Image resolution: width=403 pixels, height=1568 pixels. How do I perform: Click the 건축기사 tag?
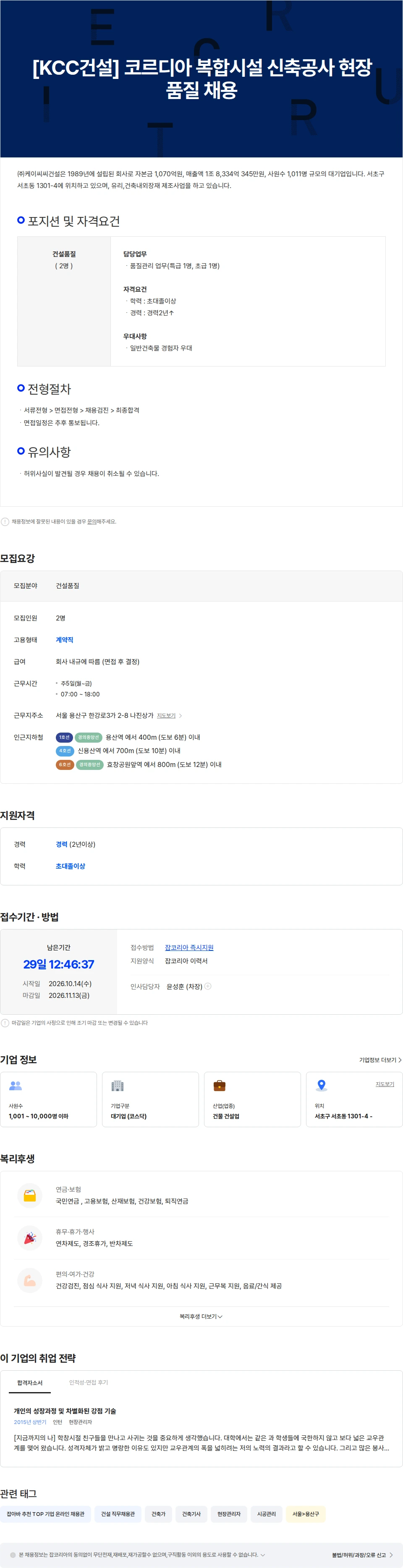pyautogui.click(x=191, y=1514)
